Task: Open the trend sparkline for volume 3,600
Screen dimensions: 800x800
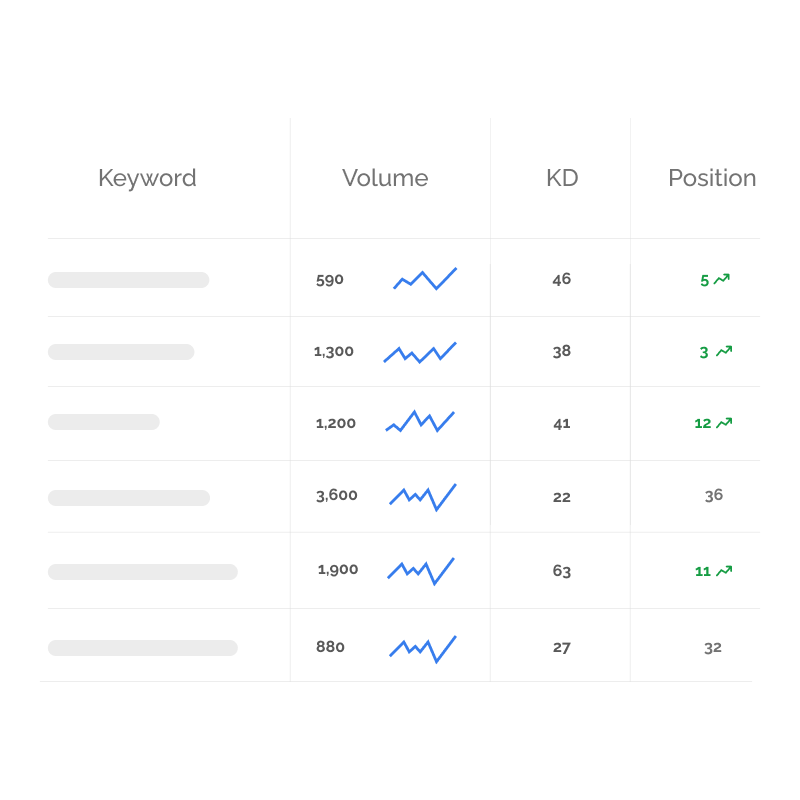Action: tap(423, 496)
